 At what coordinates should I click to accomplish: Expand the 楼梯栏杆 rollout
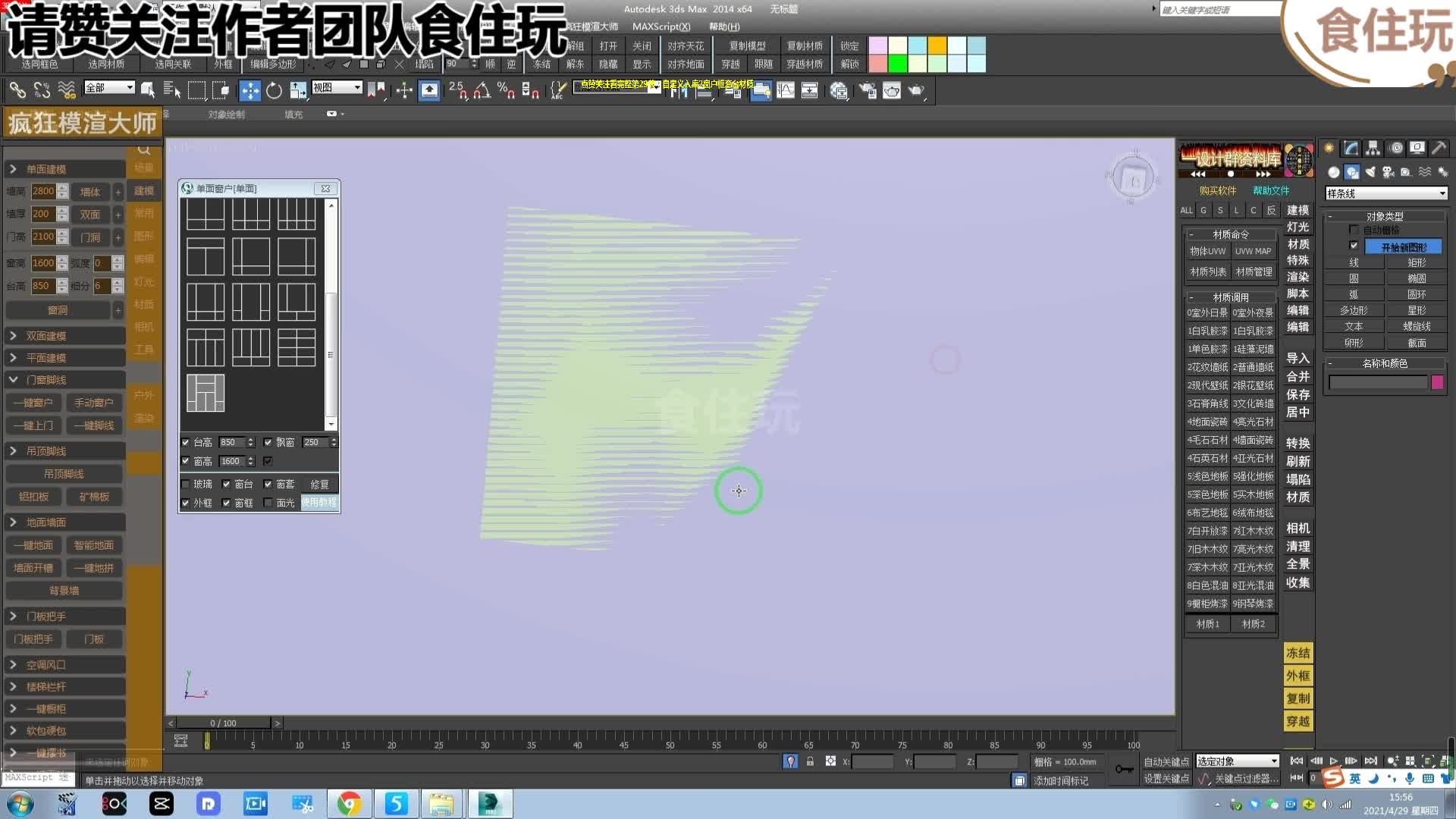coord(64,687)
